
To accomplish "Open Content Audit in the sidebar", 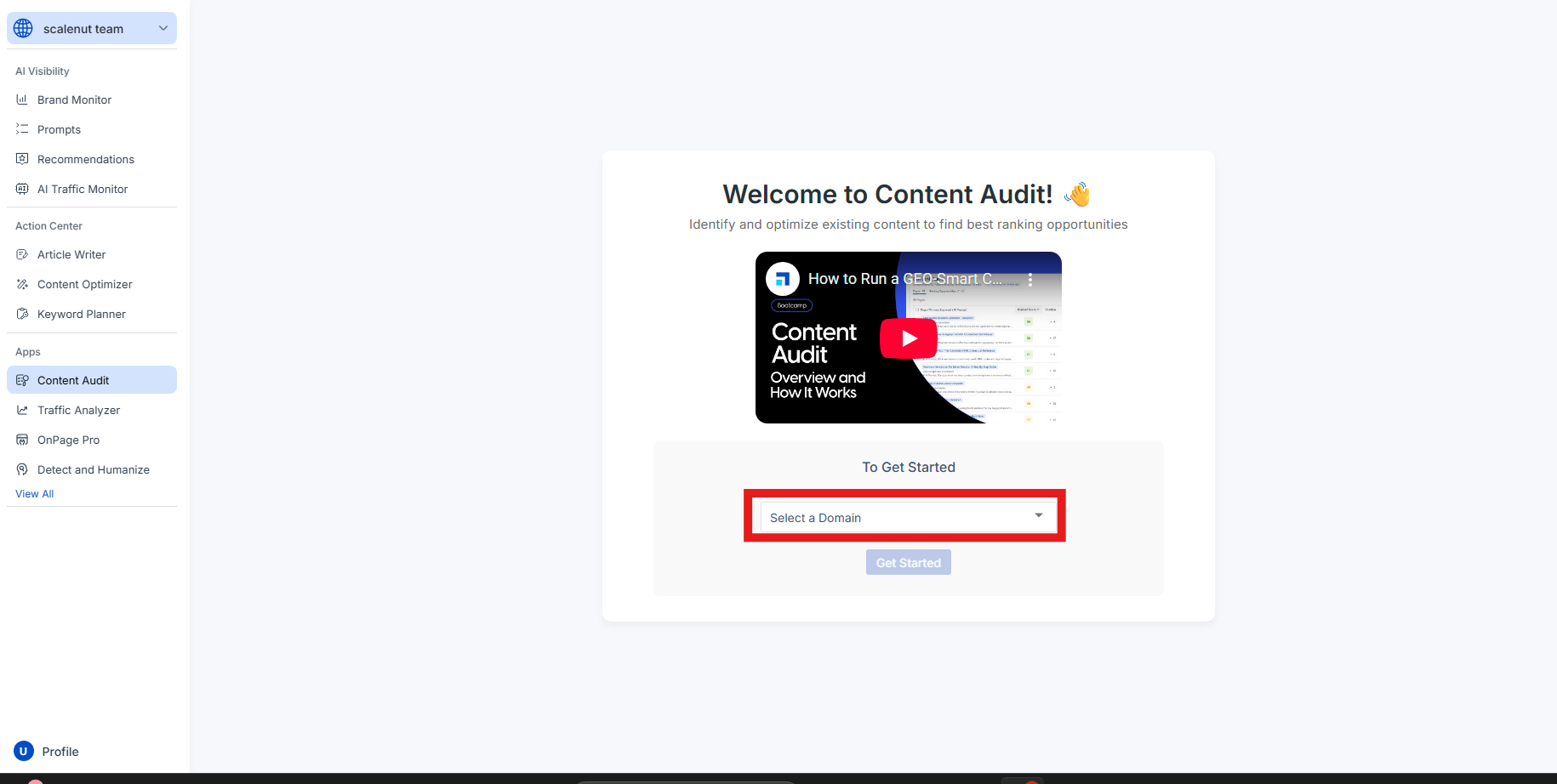I will click(73, 380).
